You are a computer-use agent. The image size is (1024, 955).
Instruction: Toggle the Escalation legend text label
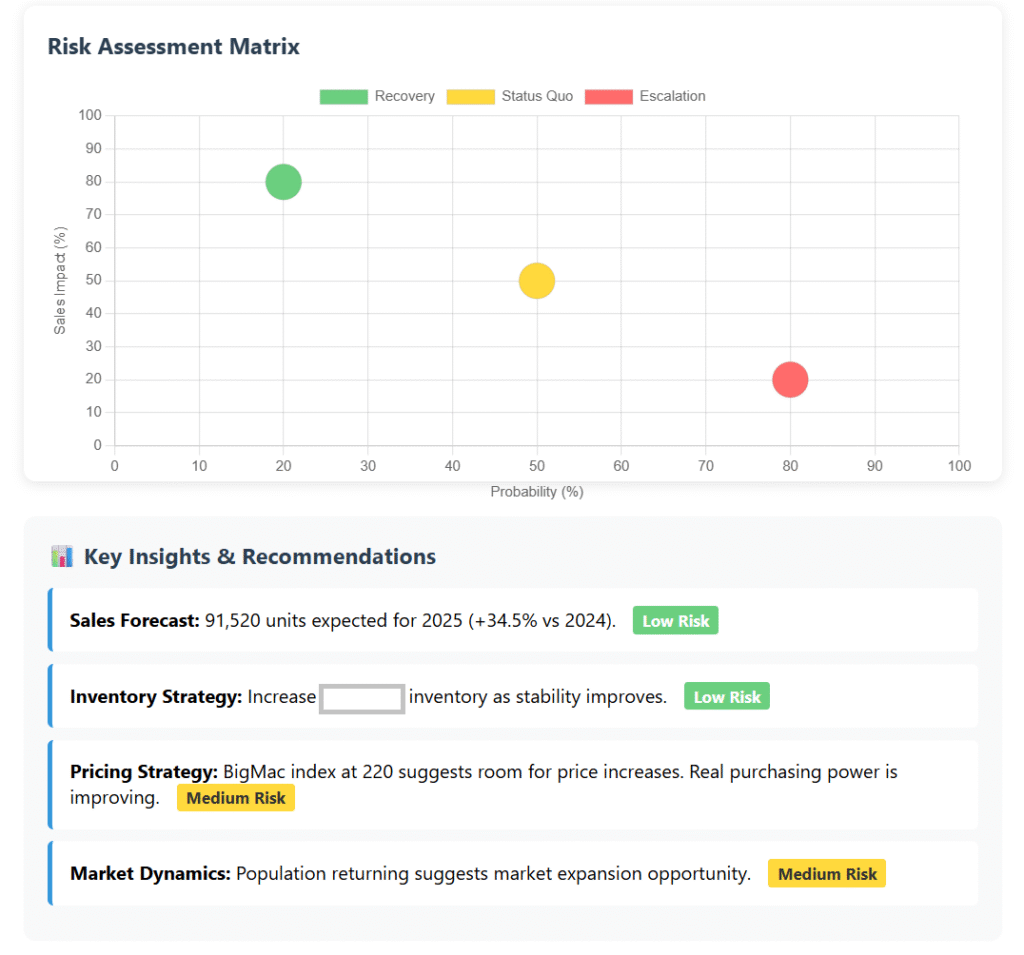(x=672, y=96)
